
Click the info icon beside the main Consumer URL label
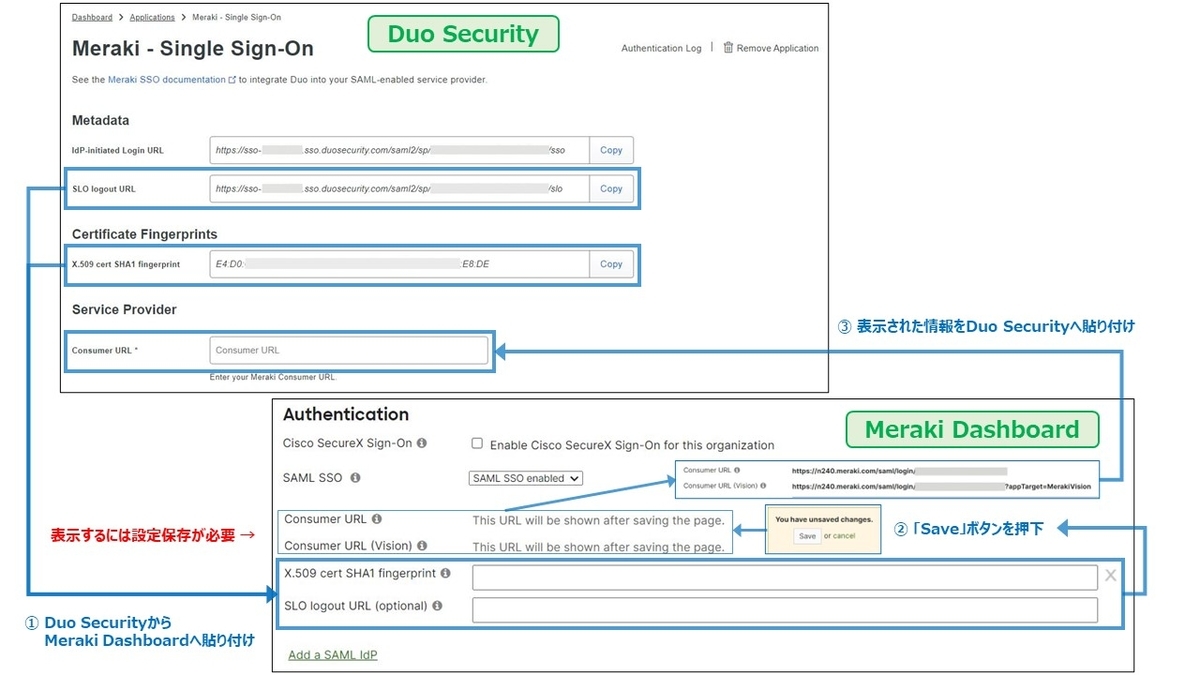[377, 519]
